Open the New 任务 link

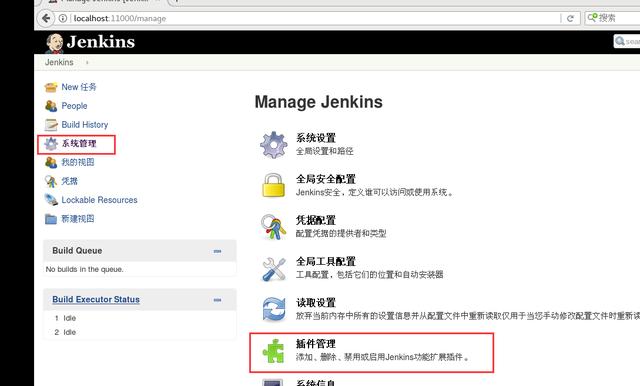(79, 87)
